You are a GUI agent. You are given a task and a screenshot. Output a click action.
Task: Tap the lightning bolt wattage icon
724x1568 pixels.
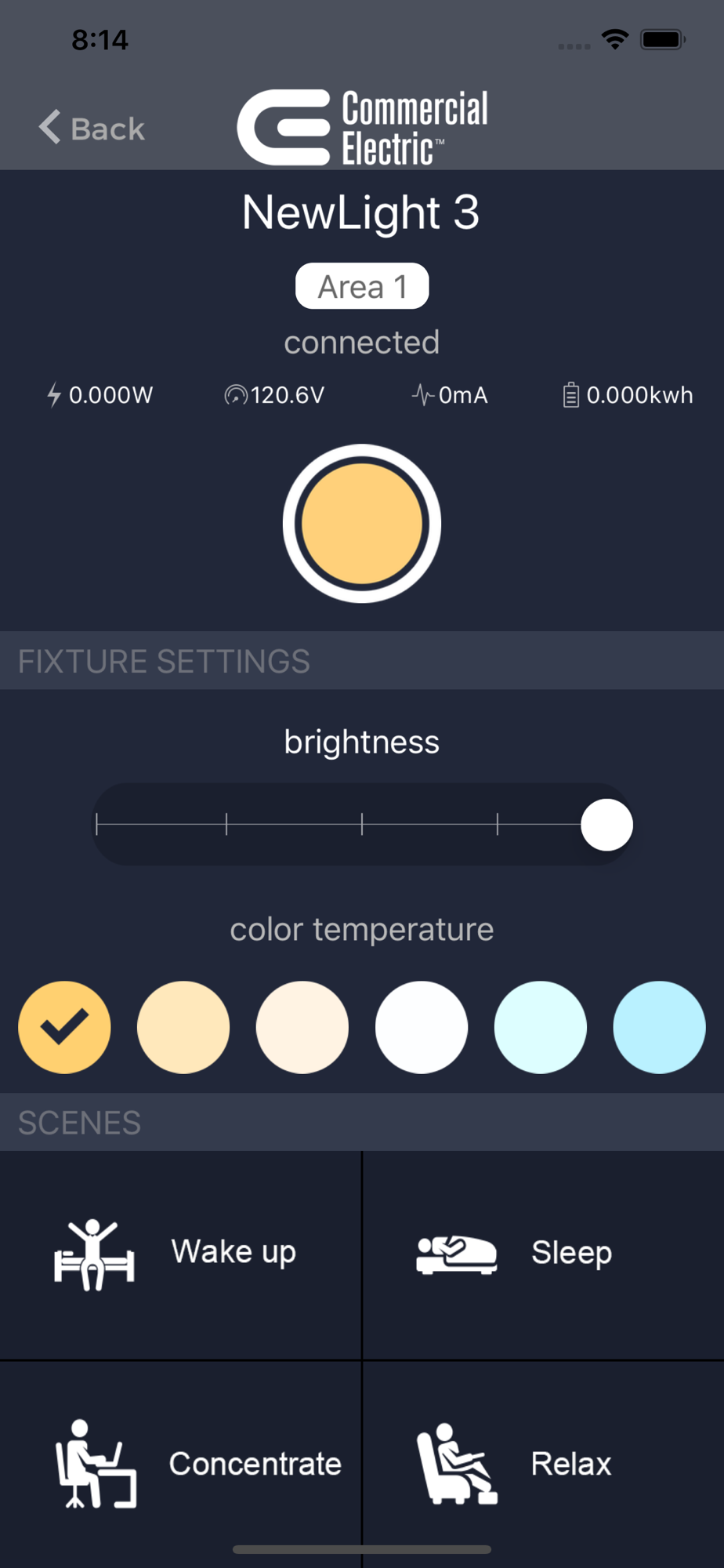tap(54, 395)
